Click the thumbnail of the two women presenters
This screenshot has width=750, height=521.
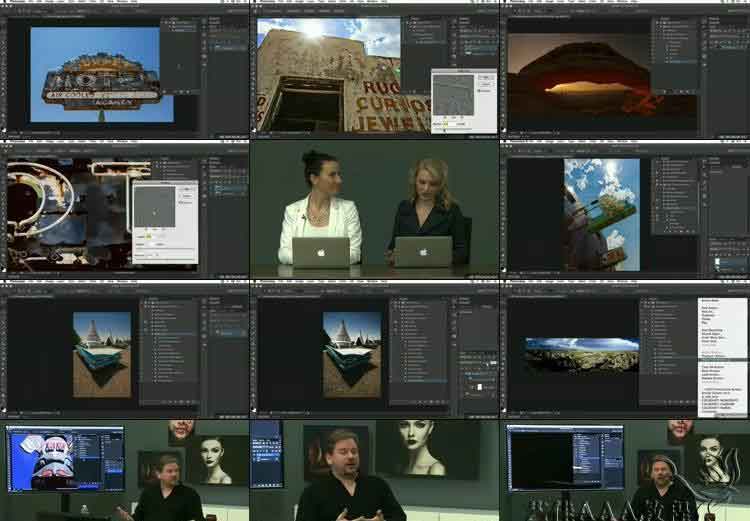(x=374, y=208)
